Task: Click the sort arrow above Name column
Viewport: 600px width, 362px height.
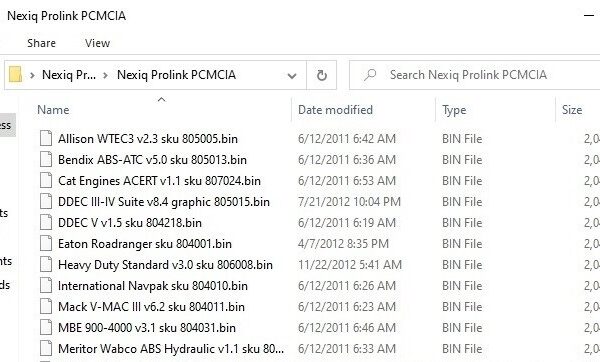Action: click(161, 99)
